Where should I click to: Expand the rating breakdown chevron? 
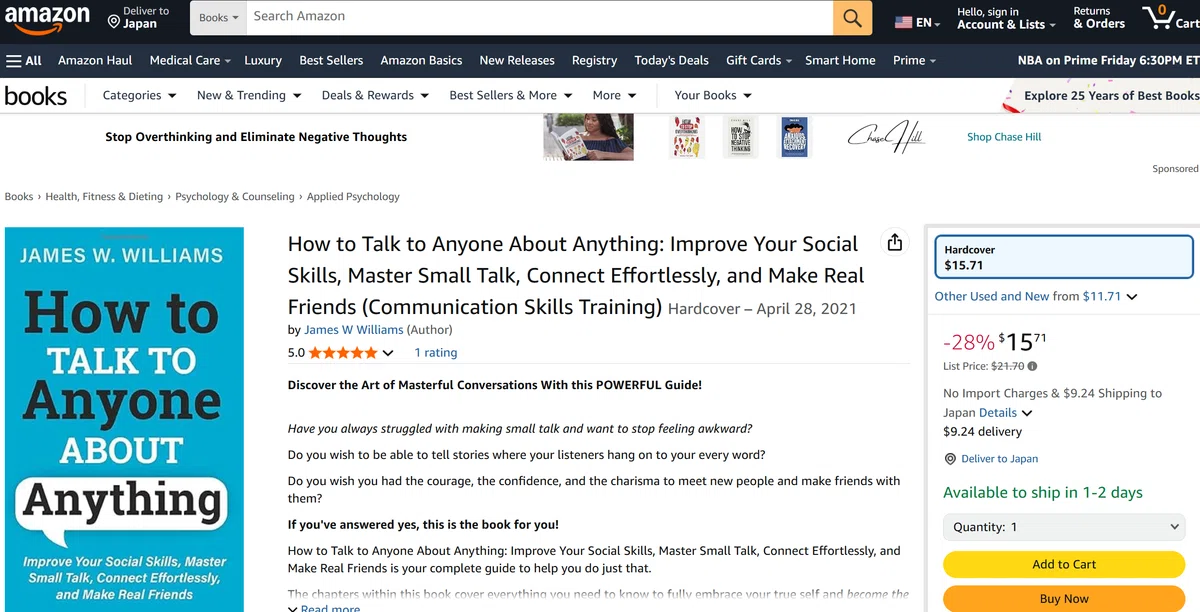coord(388,353)
